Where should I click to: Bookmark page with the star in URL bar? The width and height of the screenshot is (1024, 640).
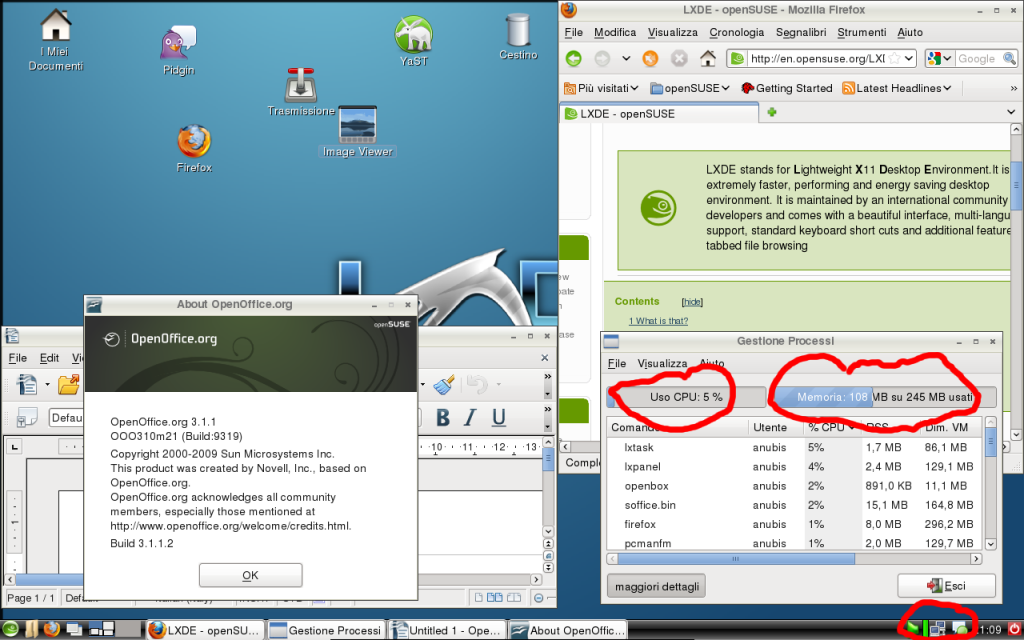pyautogui.click(x=894, y=59)
